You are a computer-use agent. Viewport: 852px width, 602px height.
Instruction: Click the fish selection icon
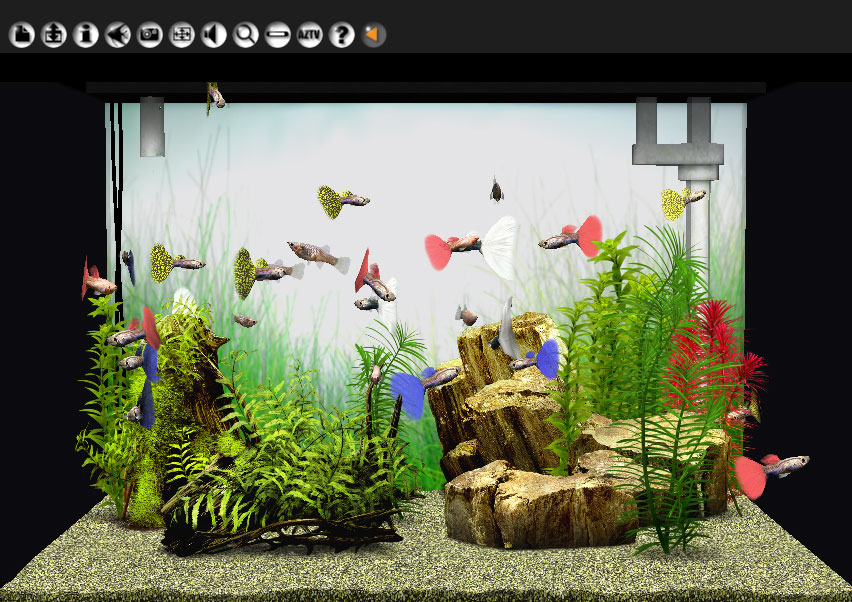(117, 36)
